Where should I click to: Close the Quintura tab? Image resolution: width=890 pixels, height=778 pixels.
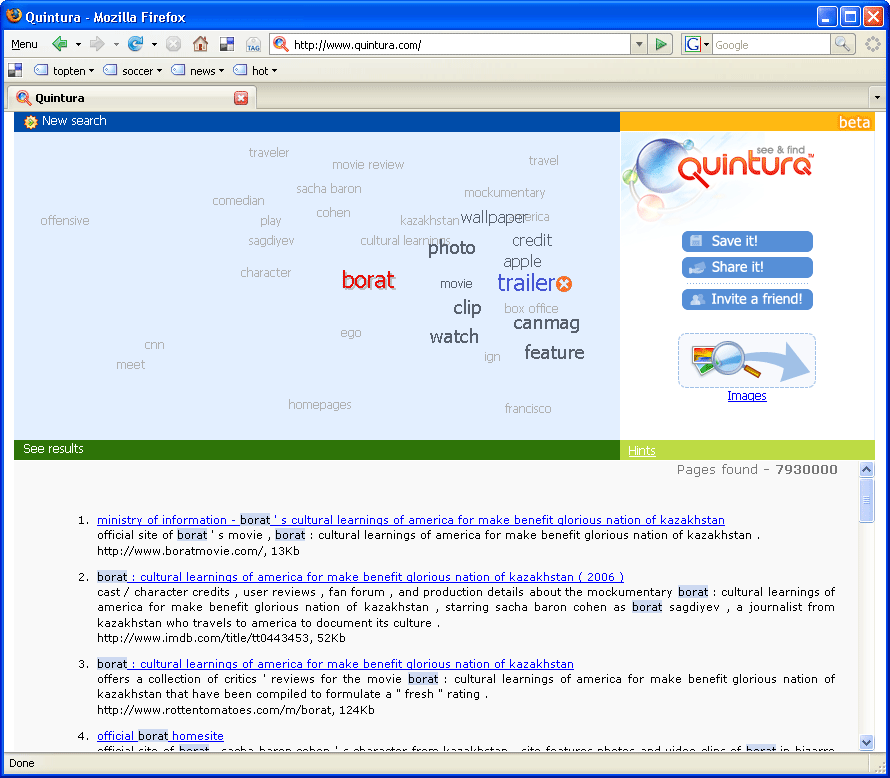pos(241,98)
